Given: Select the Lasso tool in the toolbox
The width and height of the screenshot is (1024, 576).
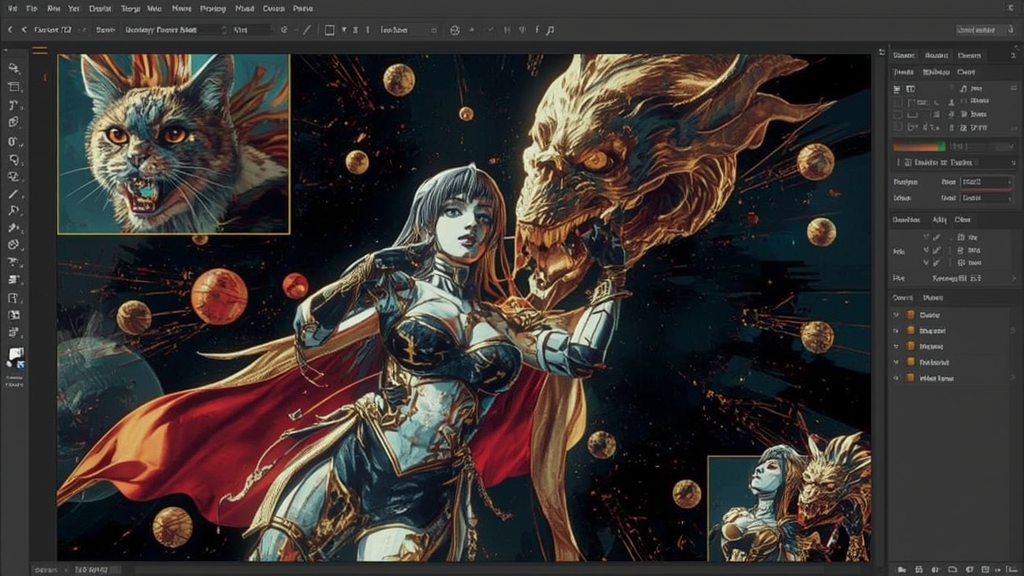Looking at the screenshot, I should coord(14,105).
